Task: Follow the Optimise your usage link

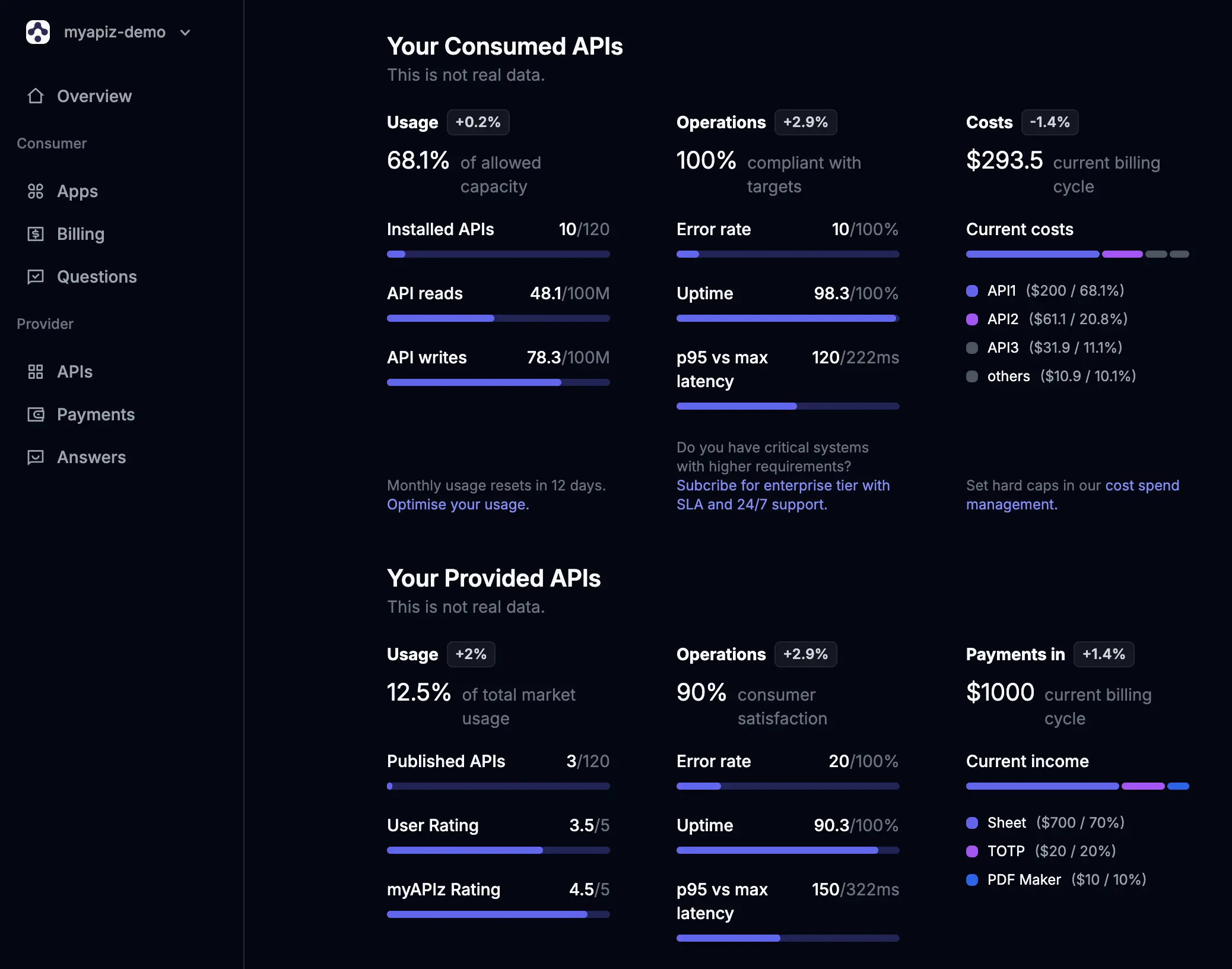Action: 458,504
